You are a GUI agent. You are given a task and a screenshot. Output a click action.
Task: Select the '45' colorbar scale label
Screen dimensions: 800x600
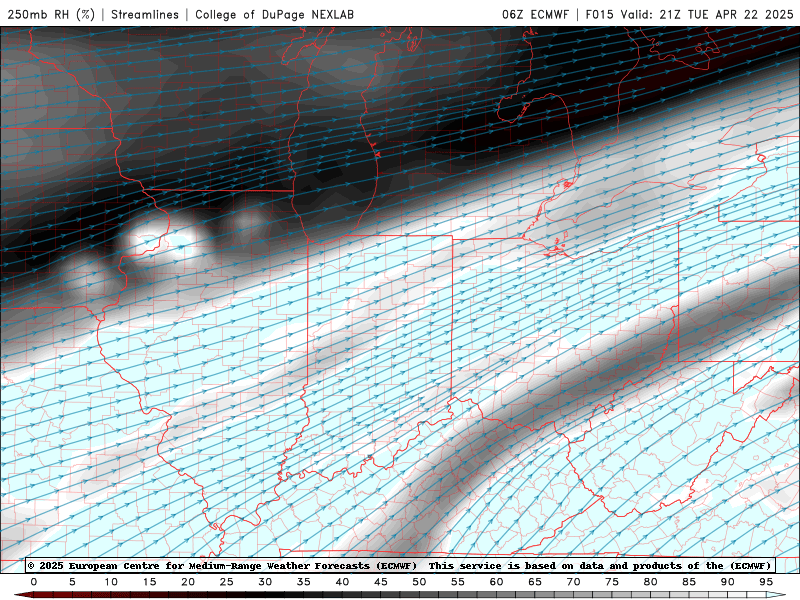click(381, 582)
